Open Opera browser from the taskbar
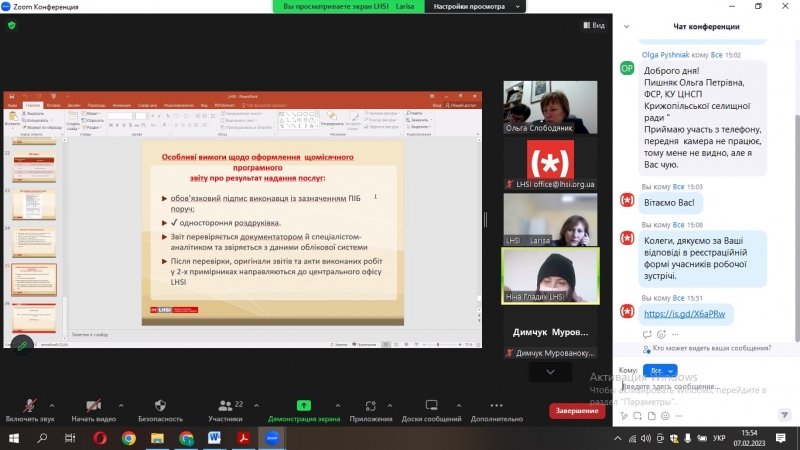The height and width of the screenshot is (450, 800). click(101, 438)
